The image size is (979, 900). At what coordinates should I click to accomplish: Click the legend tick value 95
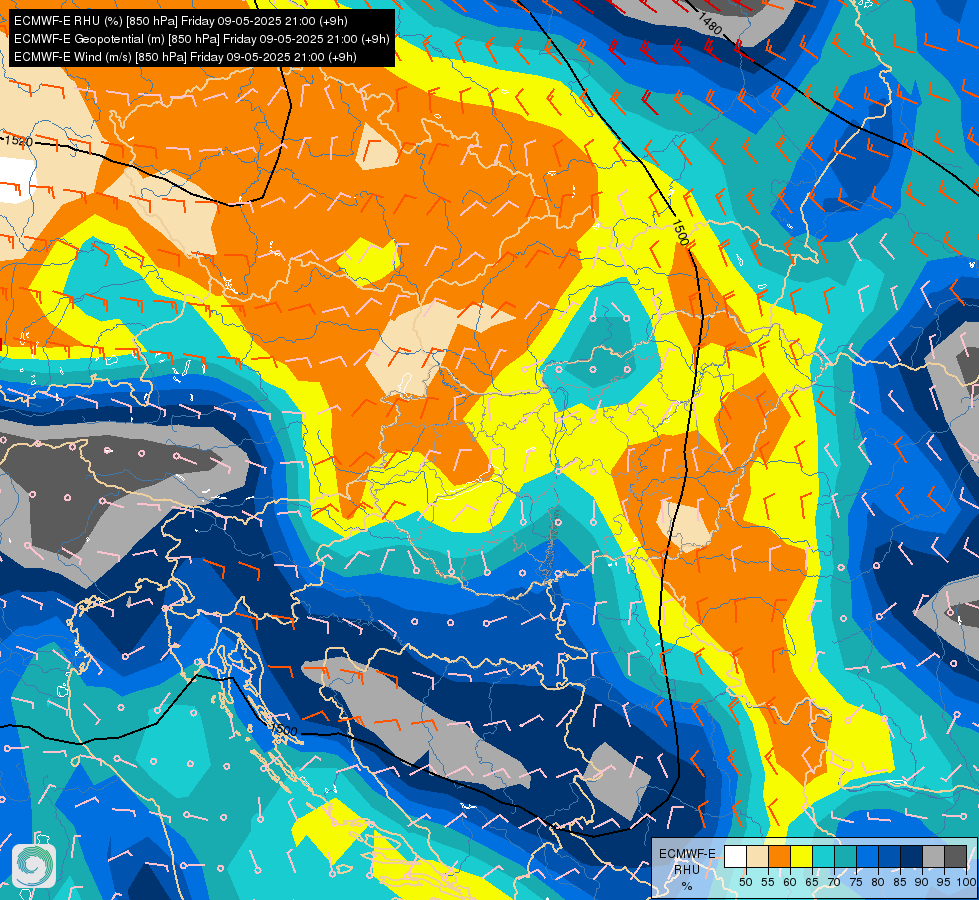pos(943,882)
